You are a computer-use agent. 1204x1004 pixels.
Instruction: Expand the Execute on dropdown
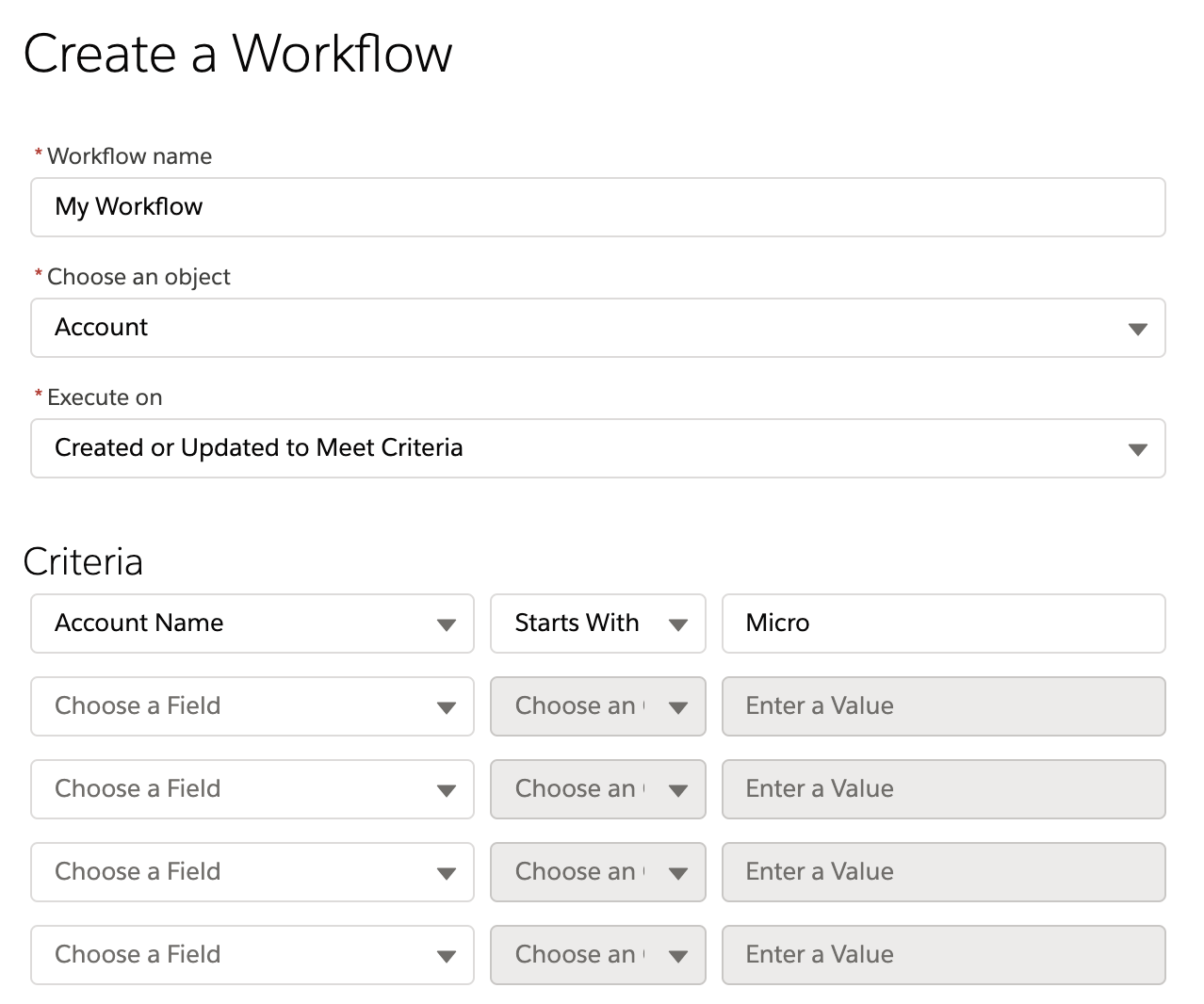[x=597, y=448]
